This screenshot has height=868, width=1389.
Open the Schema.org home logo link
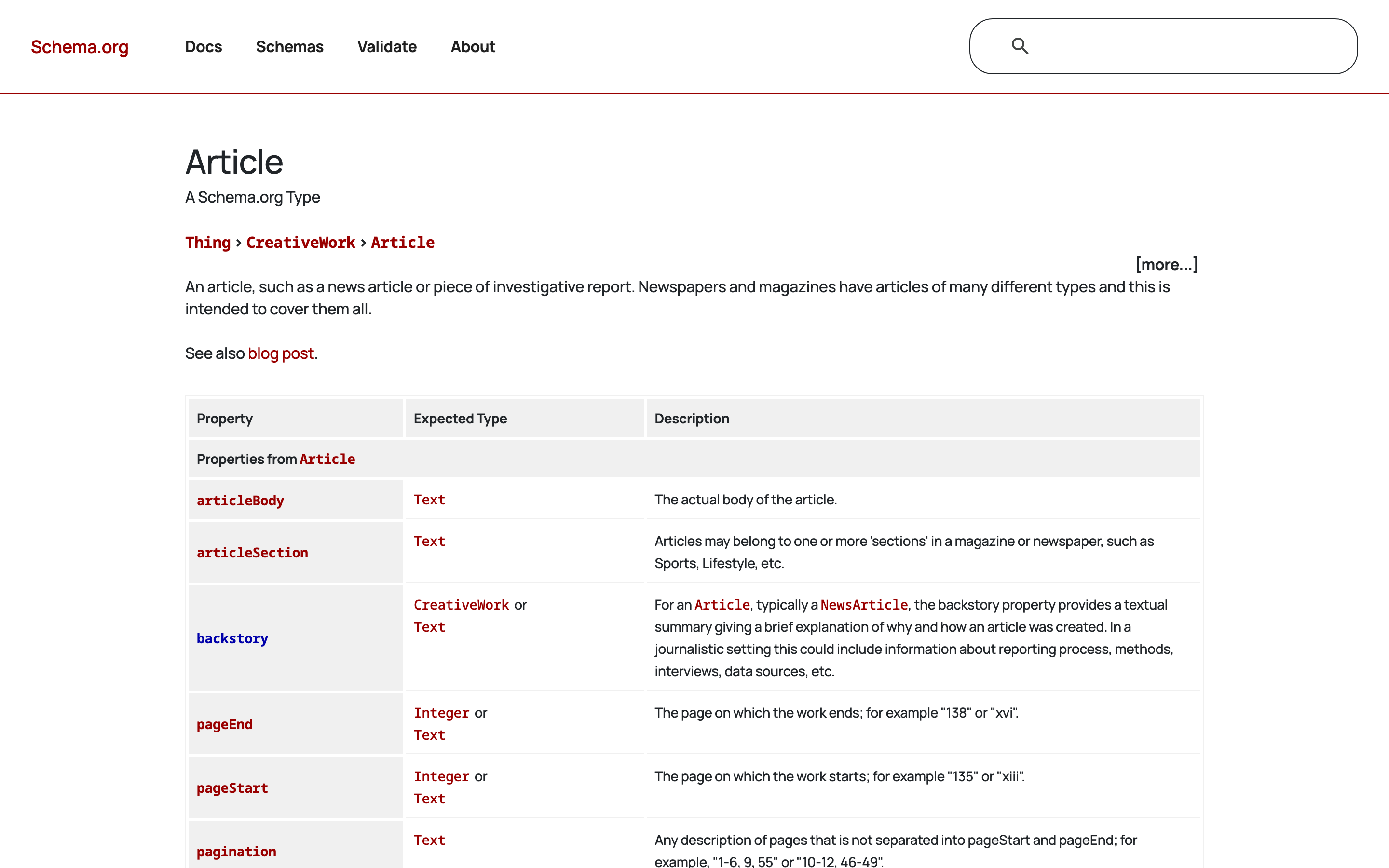[80, 46]
